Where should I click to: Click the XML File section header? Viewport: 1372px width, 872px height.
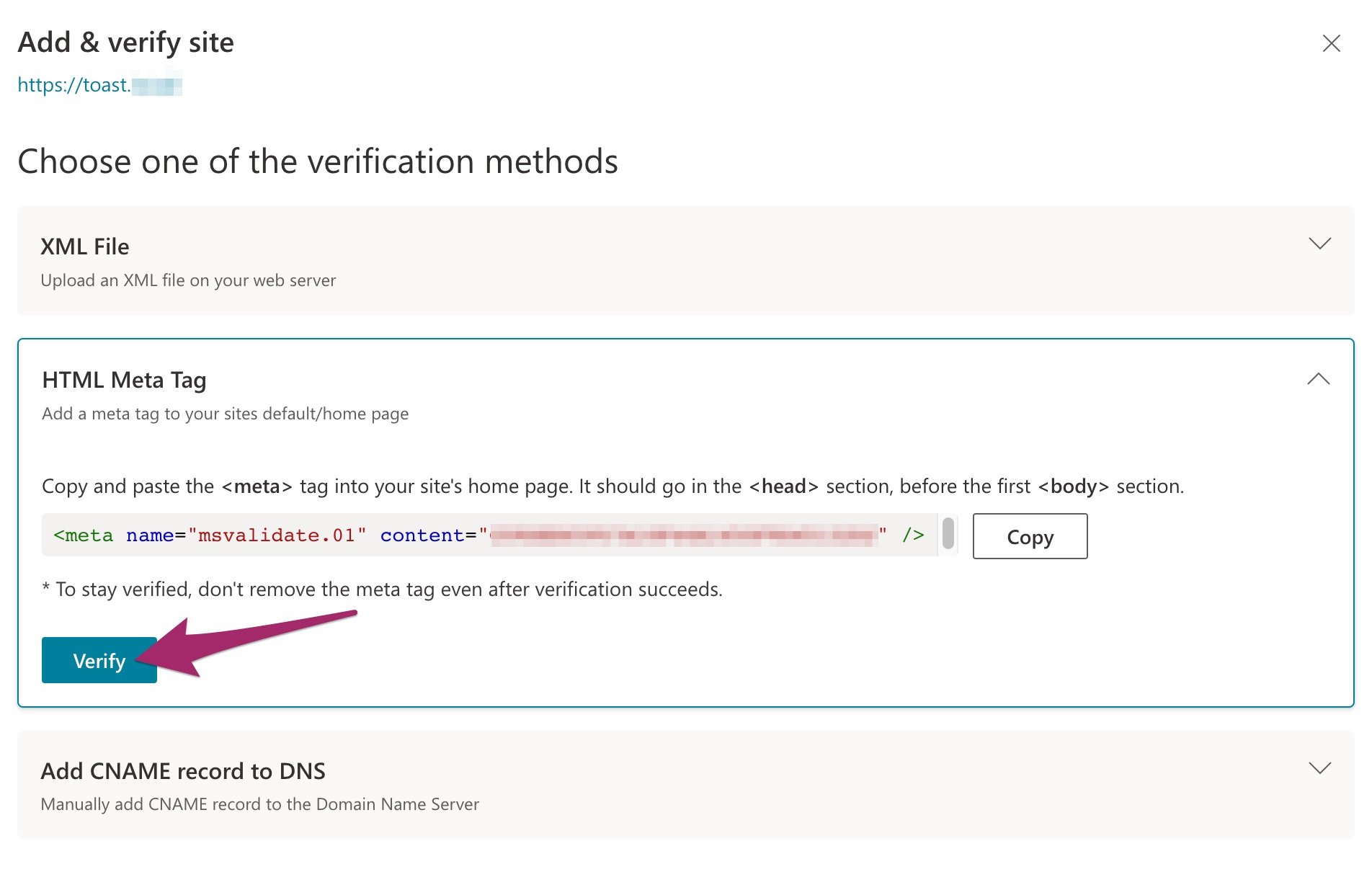click(x=85, y=246)
